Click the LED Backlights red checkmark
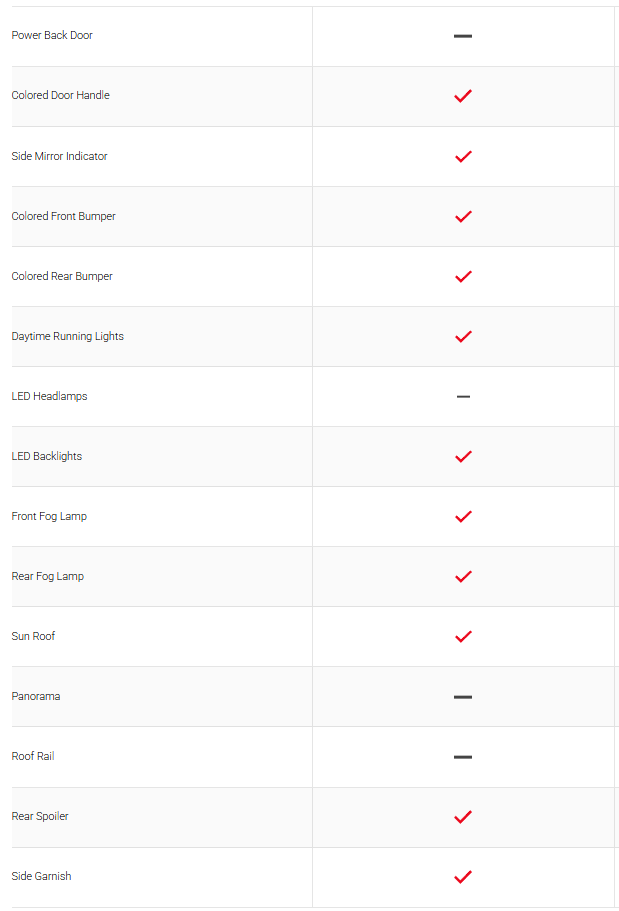Screen dimensions: 619x911 (463, 457)
